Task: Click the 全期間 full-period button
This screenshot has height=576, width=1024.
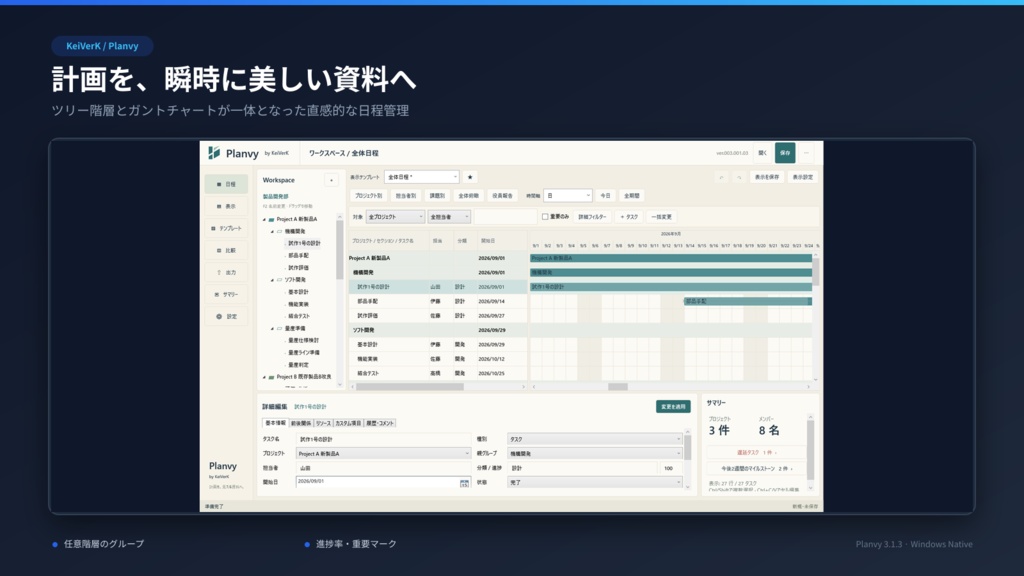Action: click(632, 195)
